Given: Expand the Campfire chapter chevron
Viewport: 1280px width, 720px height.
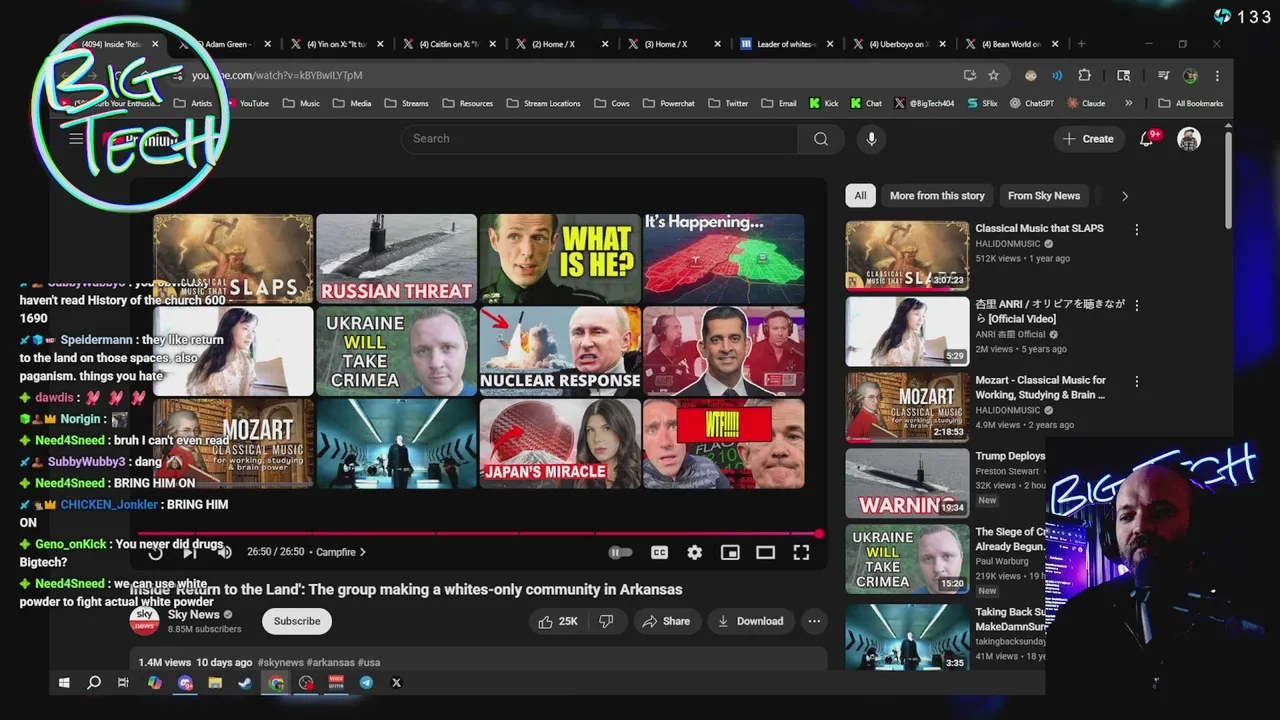Looking at the screenshot, I should pos(363,552).
